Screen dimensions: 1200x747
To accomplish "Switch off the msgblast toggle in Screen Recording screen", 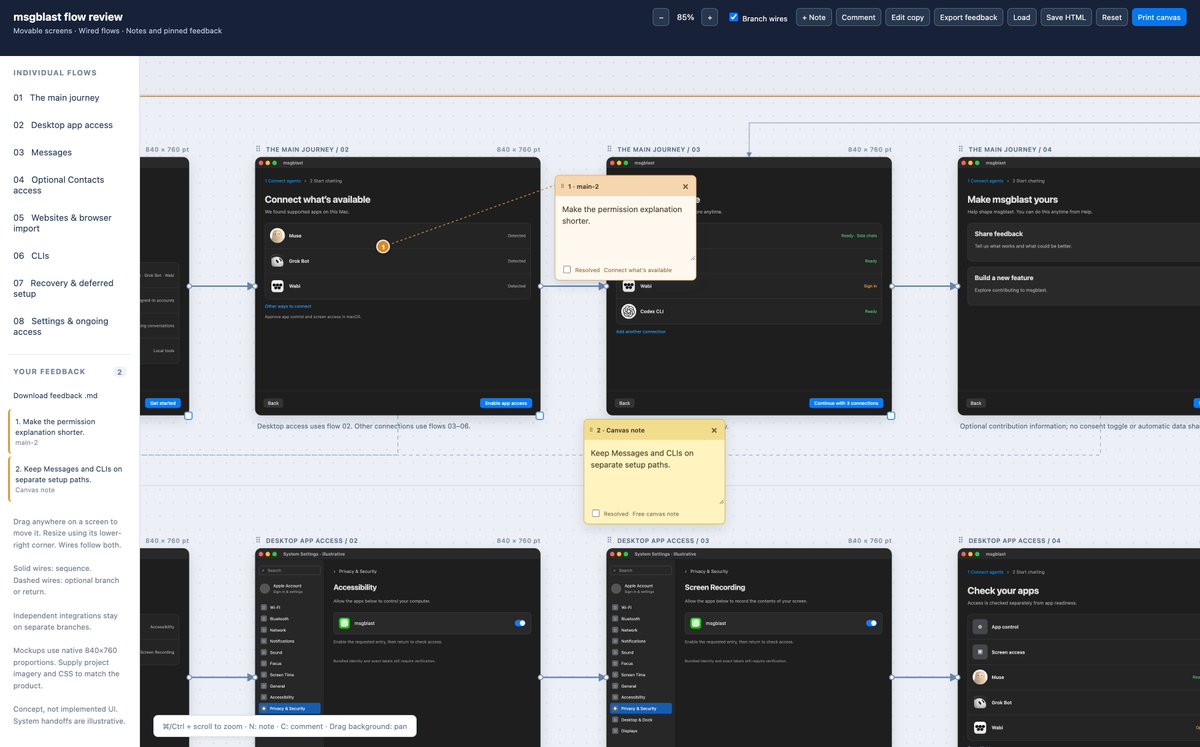I will 872,623.
